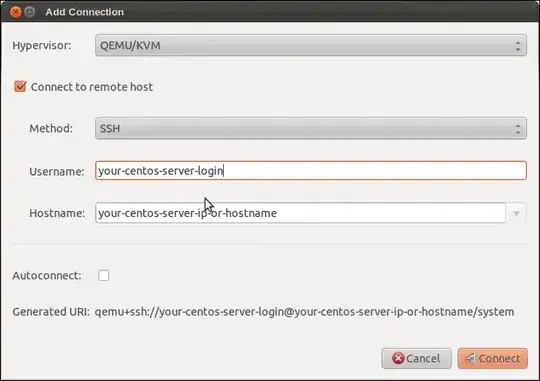
Task: Close the Add Connection window
Action: point(15,12)
